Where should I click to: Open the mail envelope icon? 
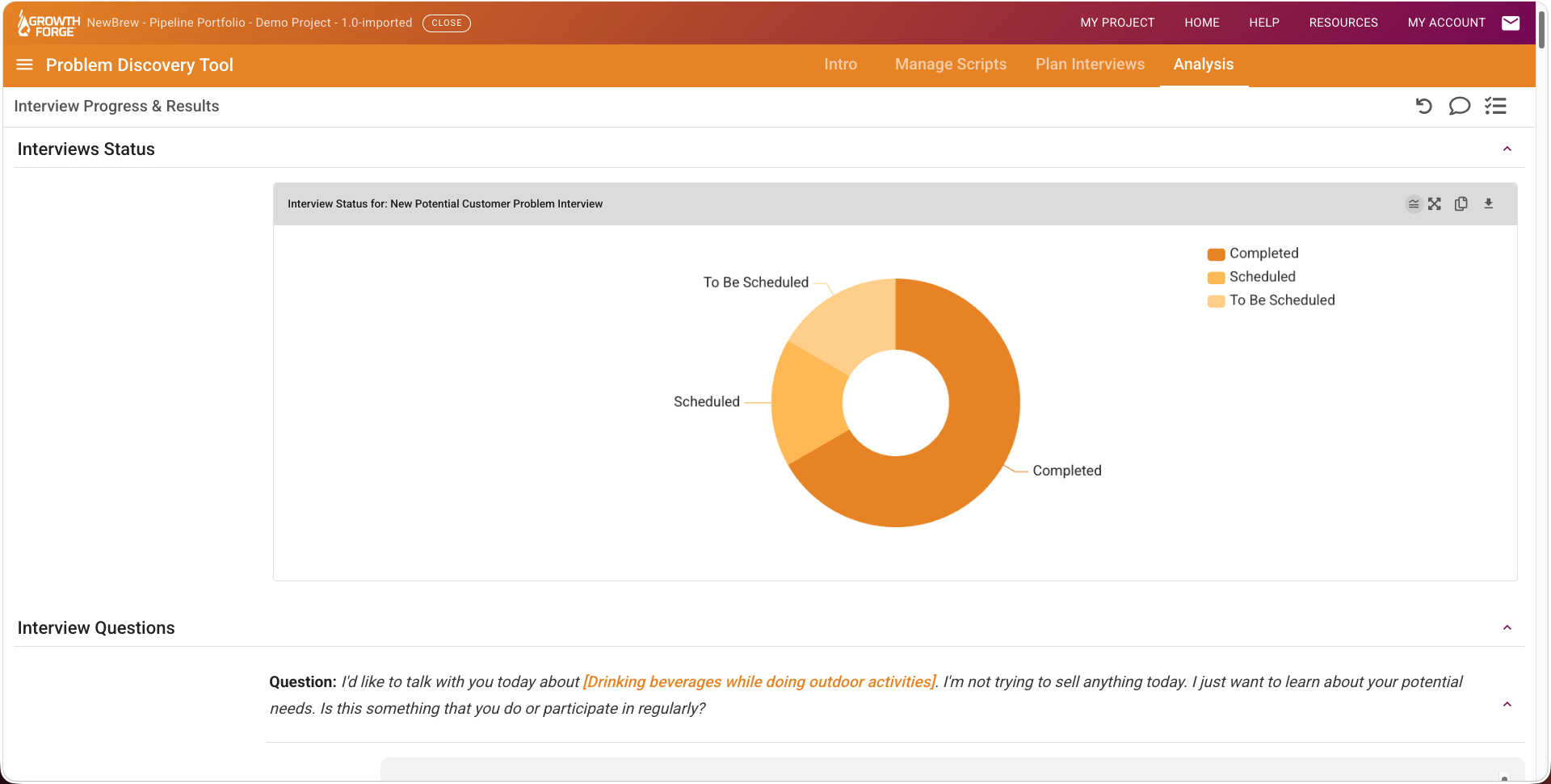1511,23
